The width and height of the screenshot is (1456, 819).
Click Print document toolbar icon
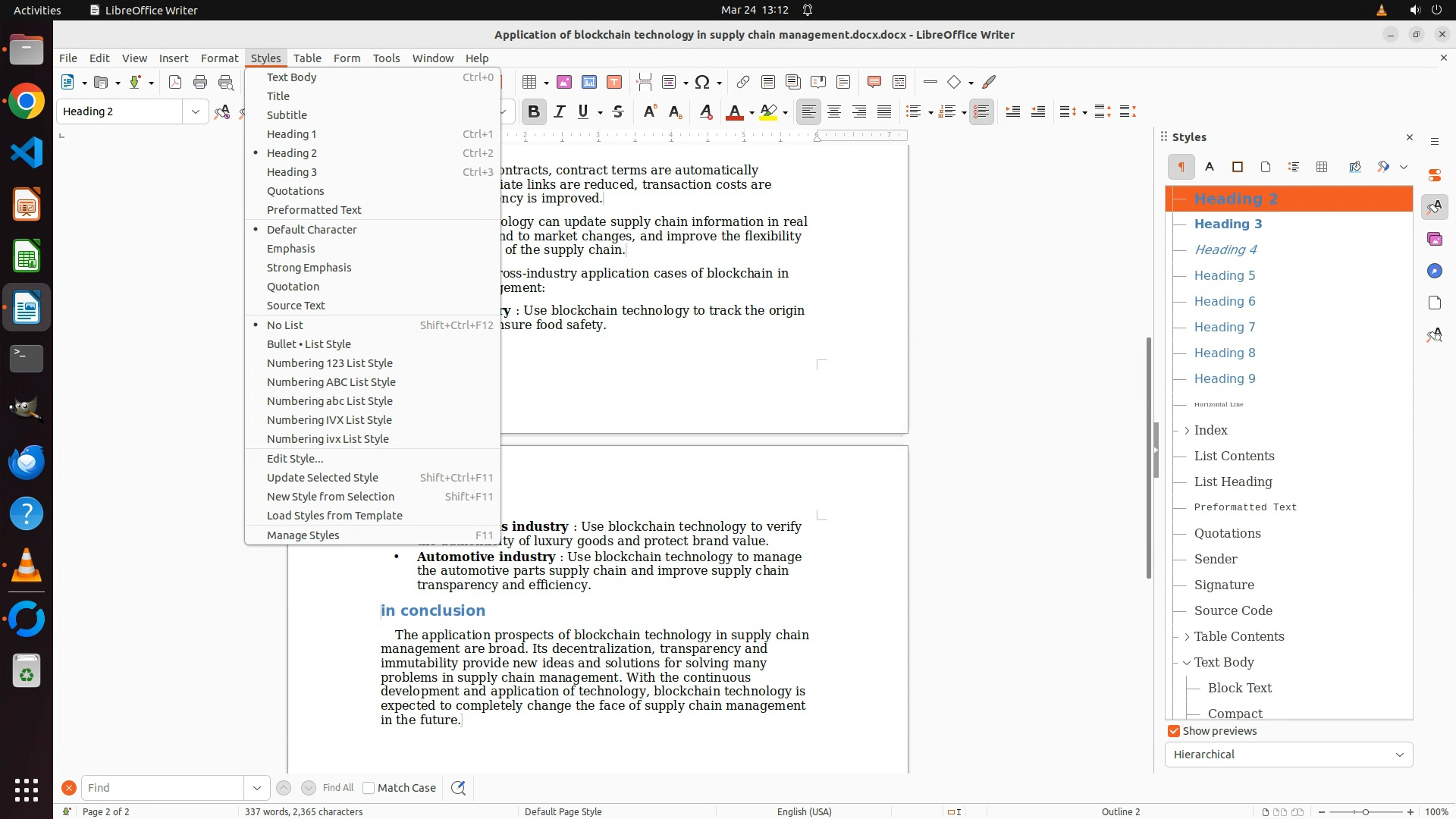(x=200, y=83)
